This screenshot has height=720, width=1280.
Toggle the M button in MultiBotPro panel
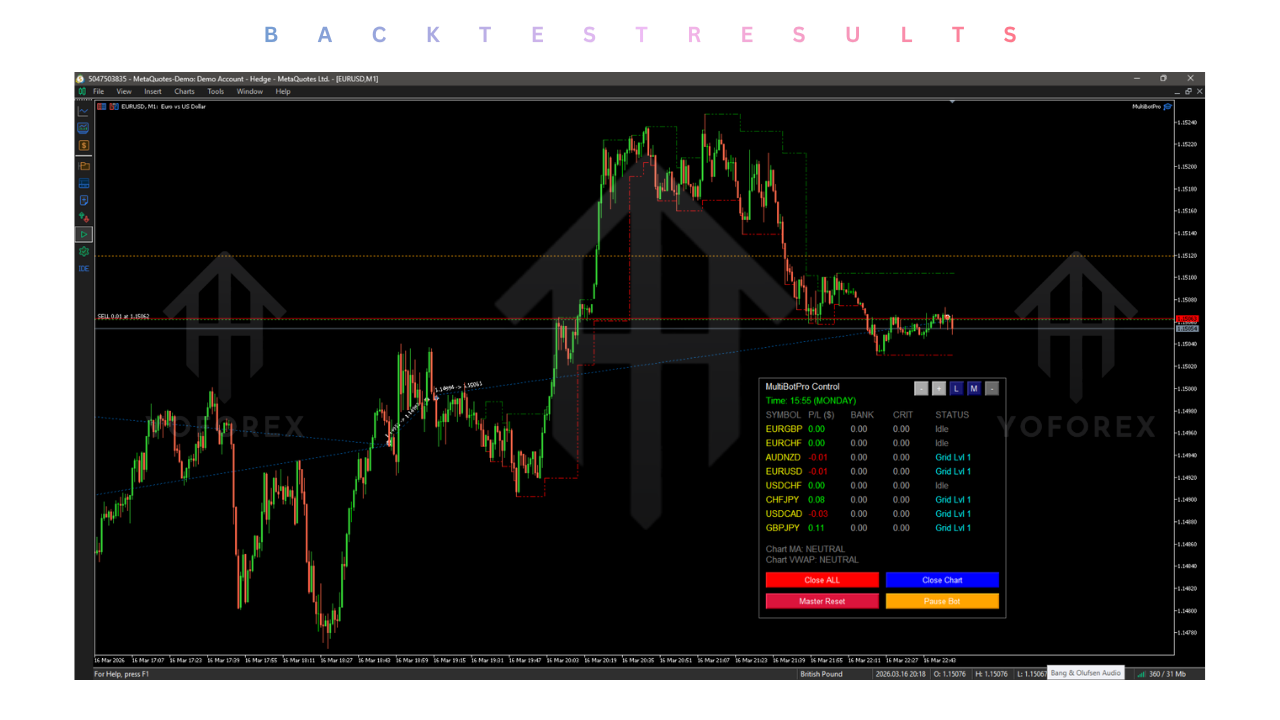(x=974, y=389)
